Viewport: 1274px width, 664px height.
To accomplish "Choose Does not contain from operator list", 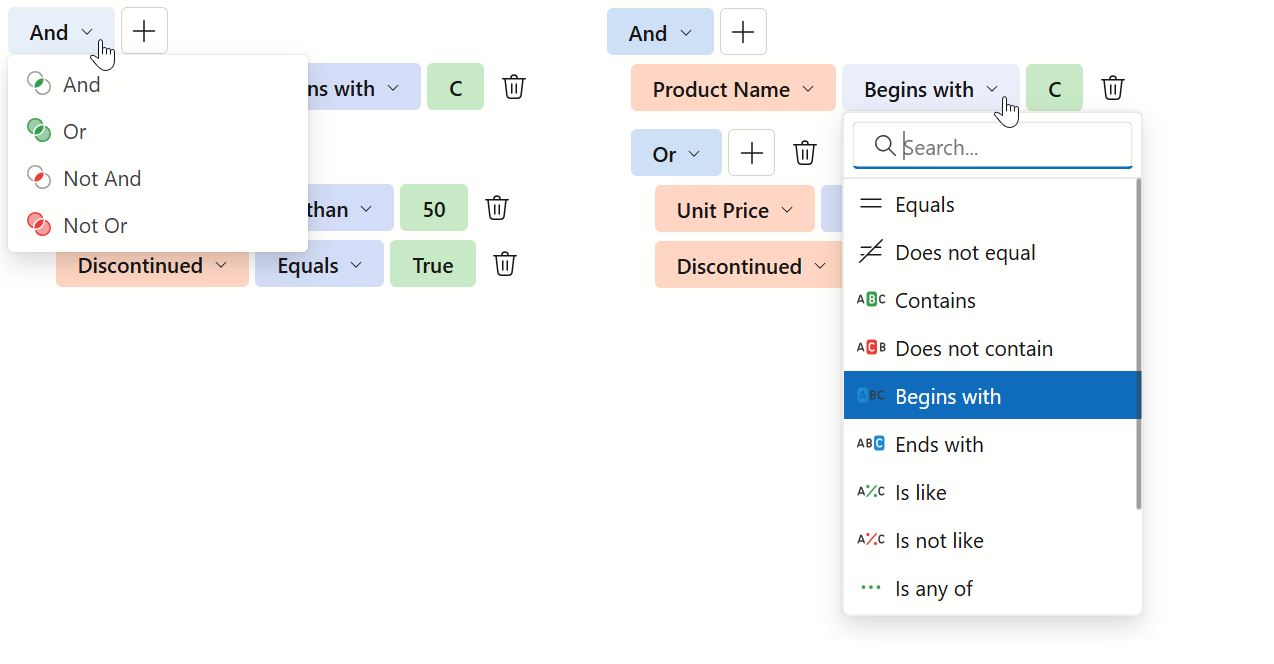I will [x=975, y=348].
